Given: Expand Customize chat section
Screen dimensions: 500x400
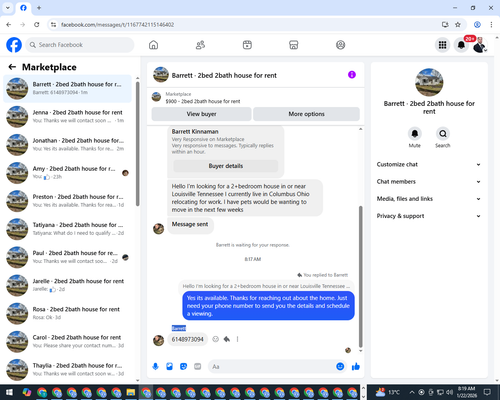Looking at the screenshot, I should point(429,164).
